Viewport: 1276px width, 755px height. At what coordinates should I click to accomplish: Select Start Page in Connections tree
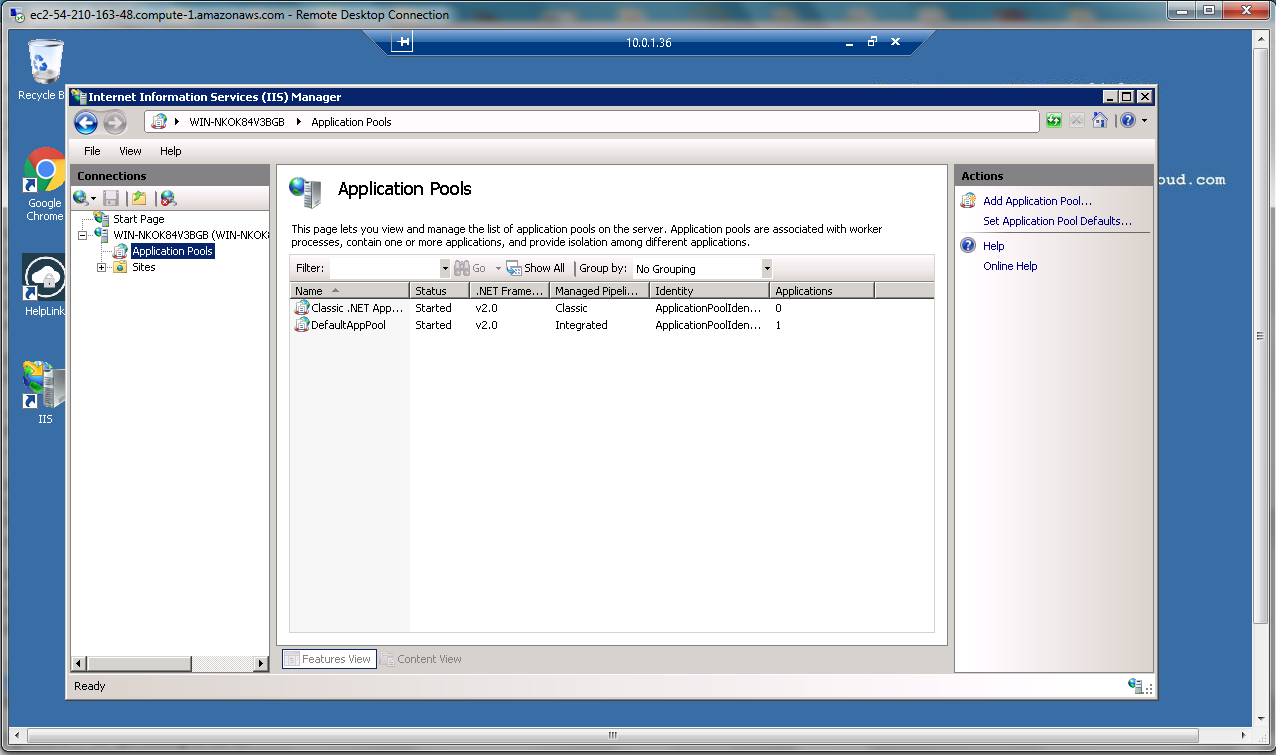pos(138,219)
